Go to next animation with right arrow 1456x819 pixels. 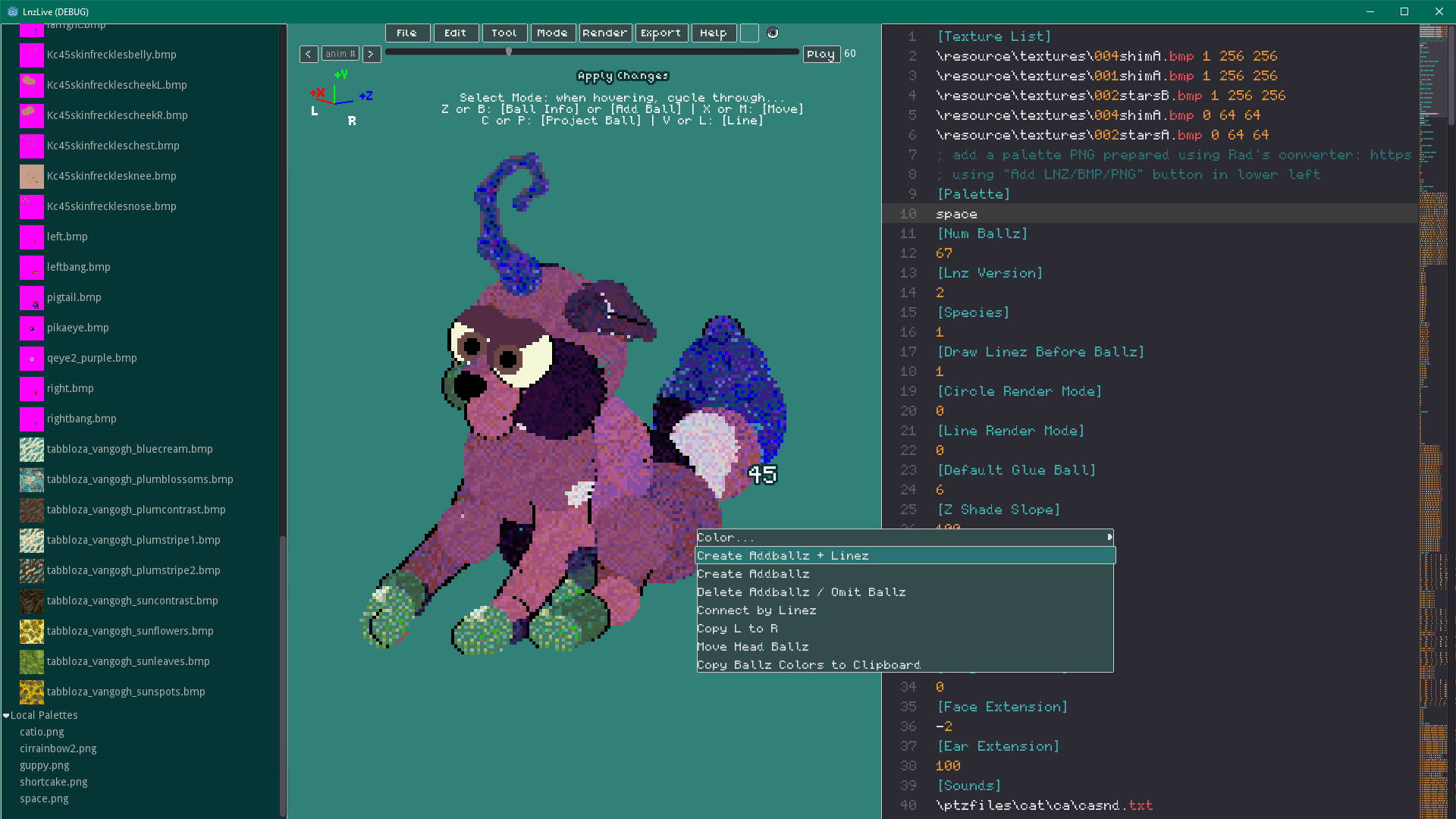(371, 54)
